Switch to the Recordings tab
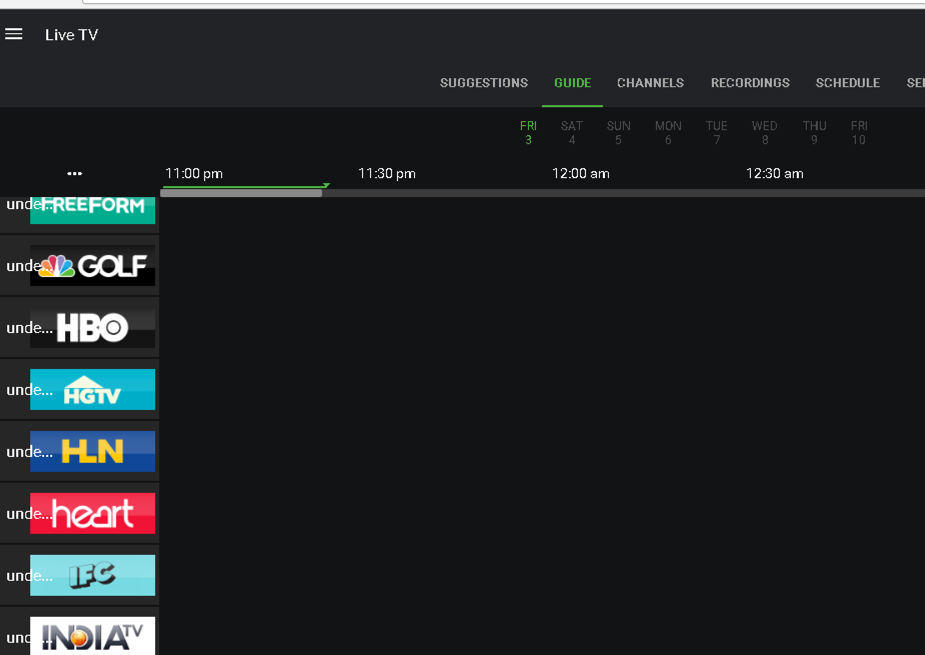 click(x=750, y=83)
